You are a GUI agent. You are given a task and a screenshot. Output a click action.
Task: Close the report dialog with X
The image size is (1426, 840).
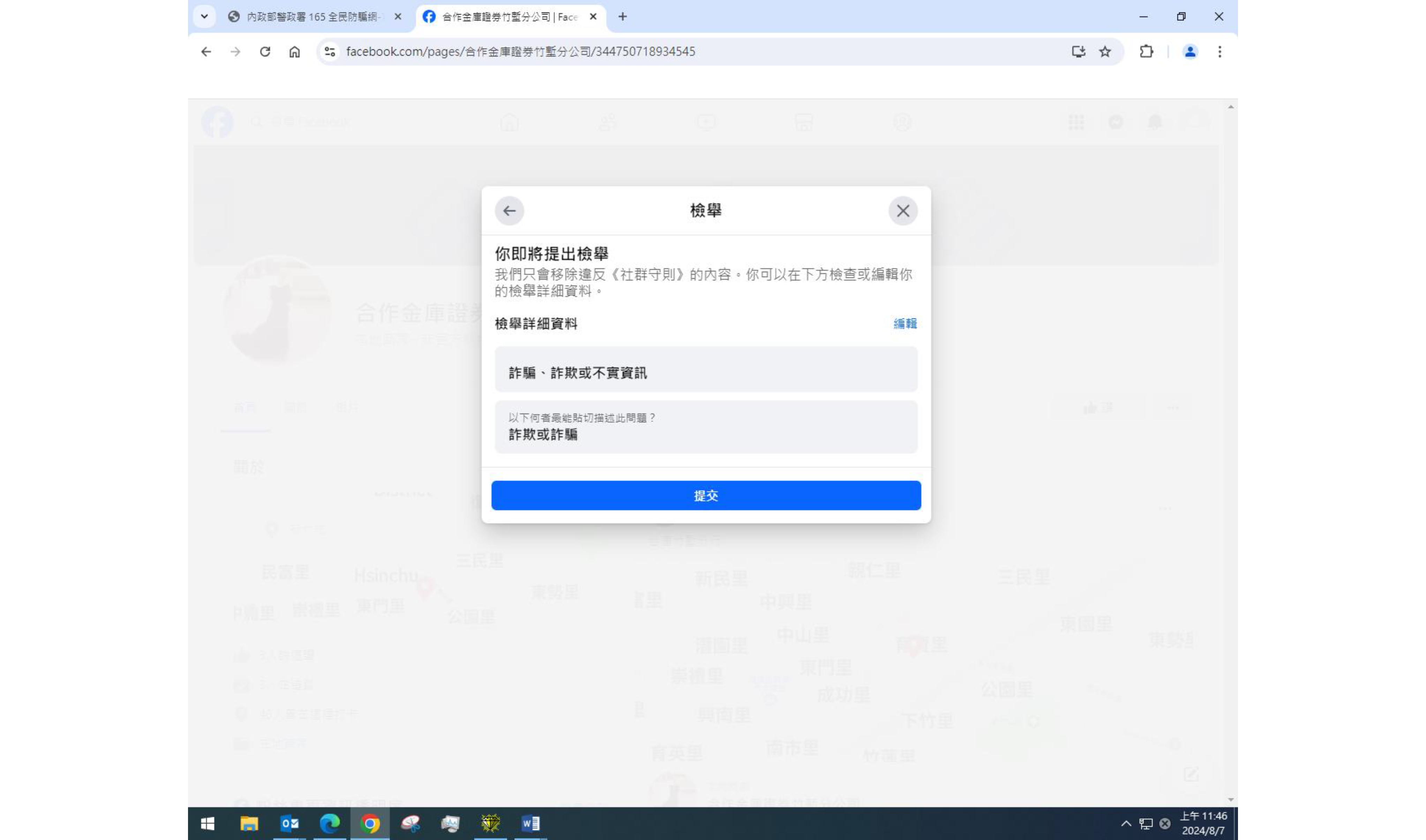click(902, 211)
